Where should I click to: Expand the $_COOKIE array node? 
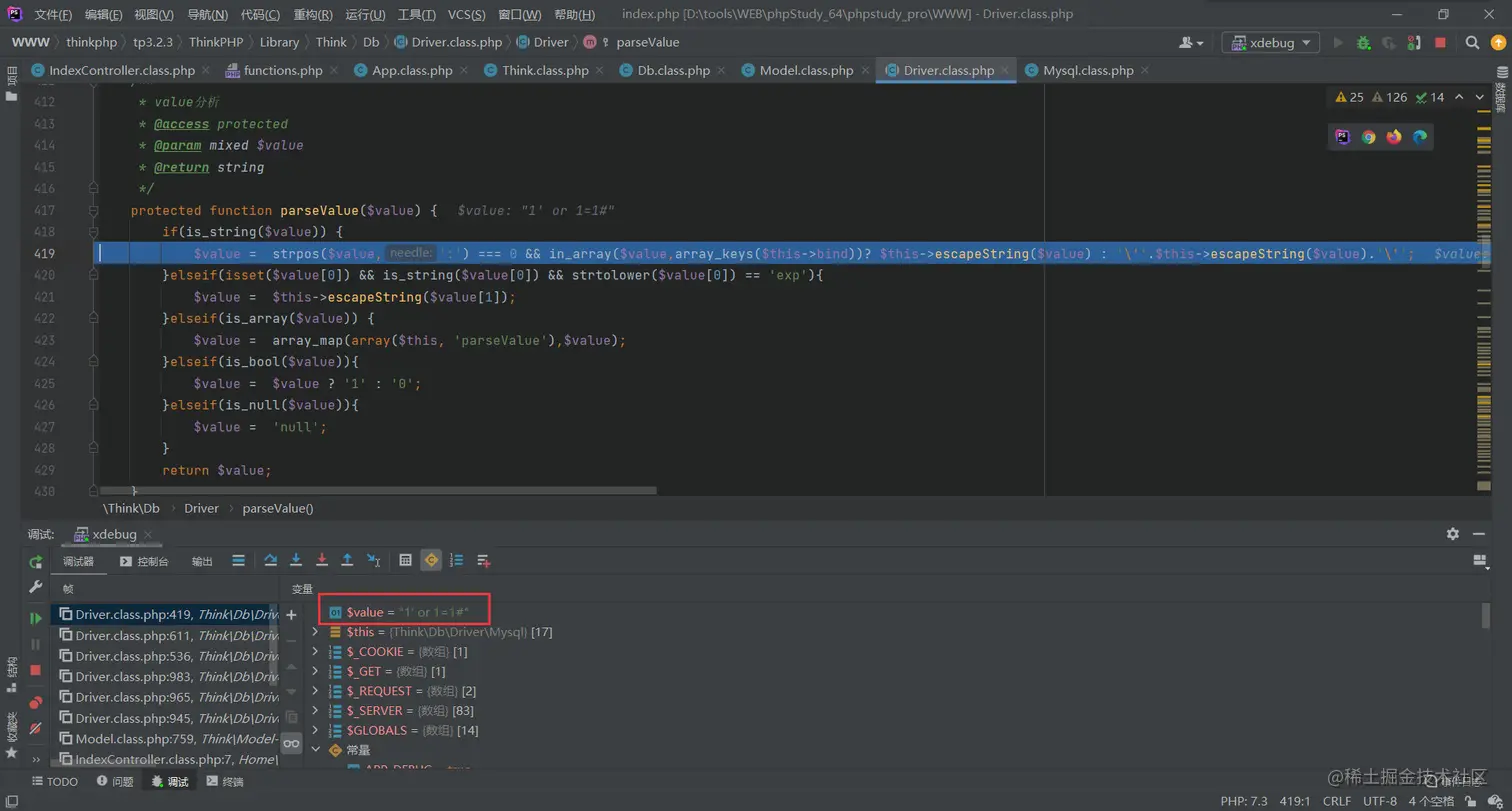[x=316, y=652]
